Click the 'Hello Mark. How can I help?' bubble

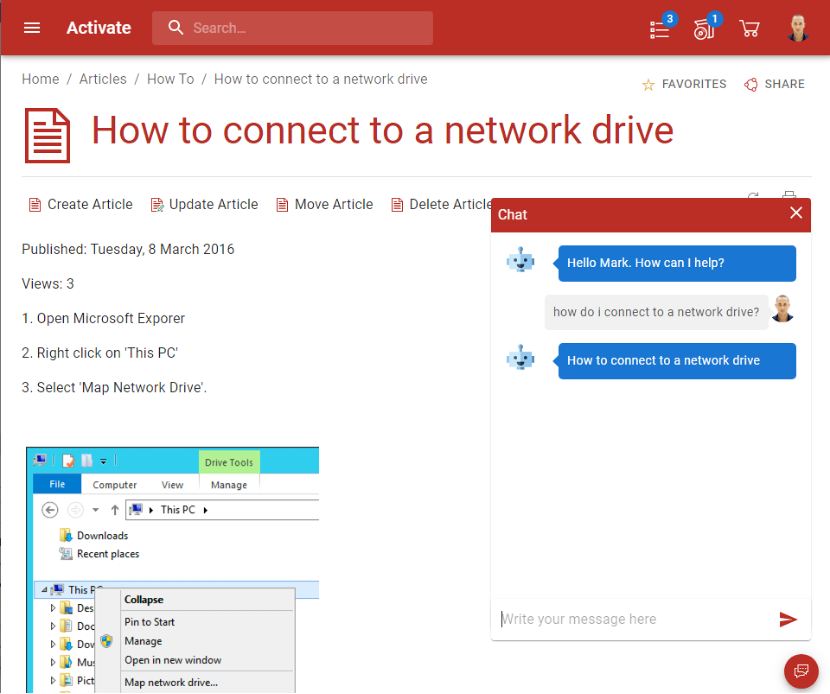pyautogui.click(x=677, y=263)
